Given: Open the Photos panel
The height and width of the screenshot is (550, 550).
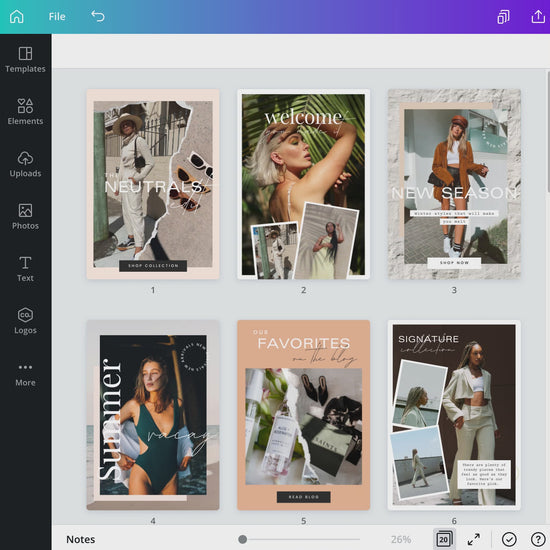Looking at the screenshot, I should 25,216.
